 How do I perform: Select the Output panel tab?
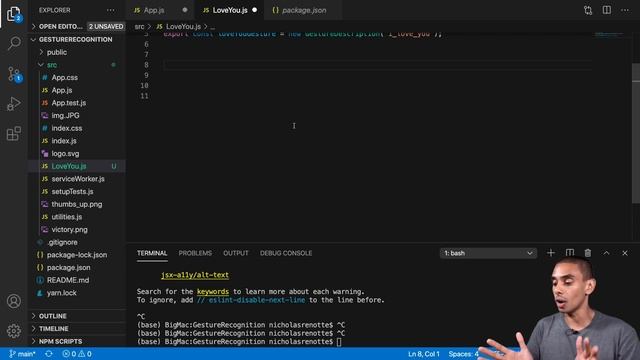pyautogui.click(x=236, y=253)
